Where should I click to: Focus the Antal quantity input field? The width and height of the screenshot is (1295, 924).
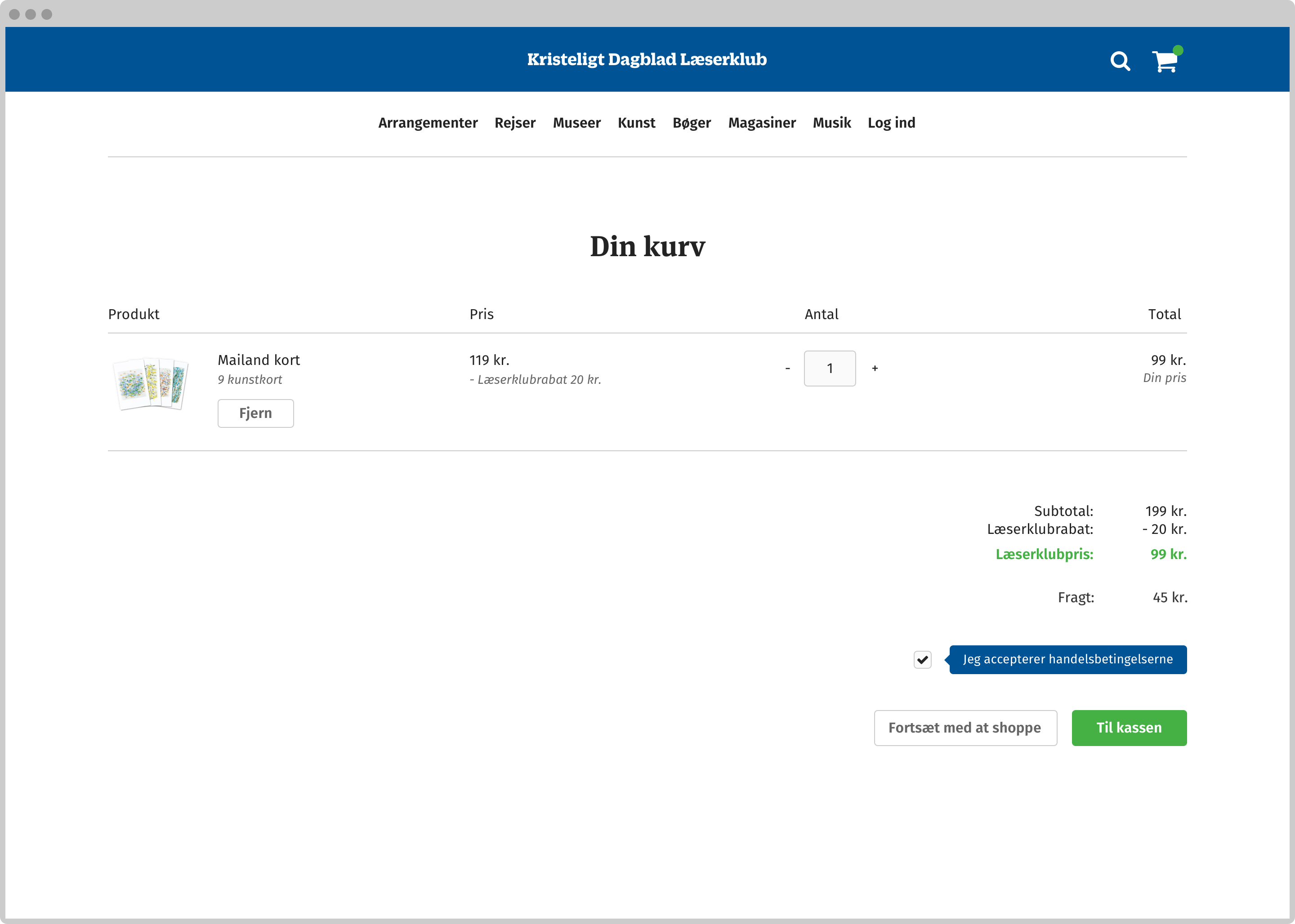pos(829,369)
